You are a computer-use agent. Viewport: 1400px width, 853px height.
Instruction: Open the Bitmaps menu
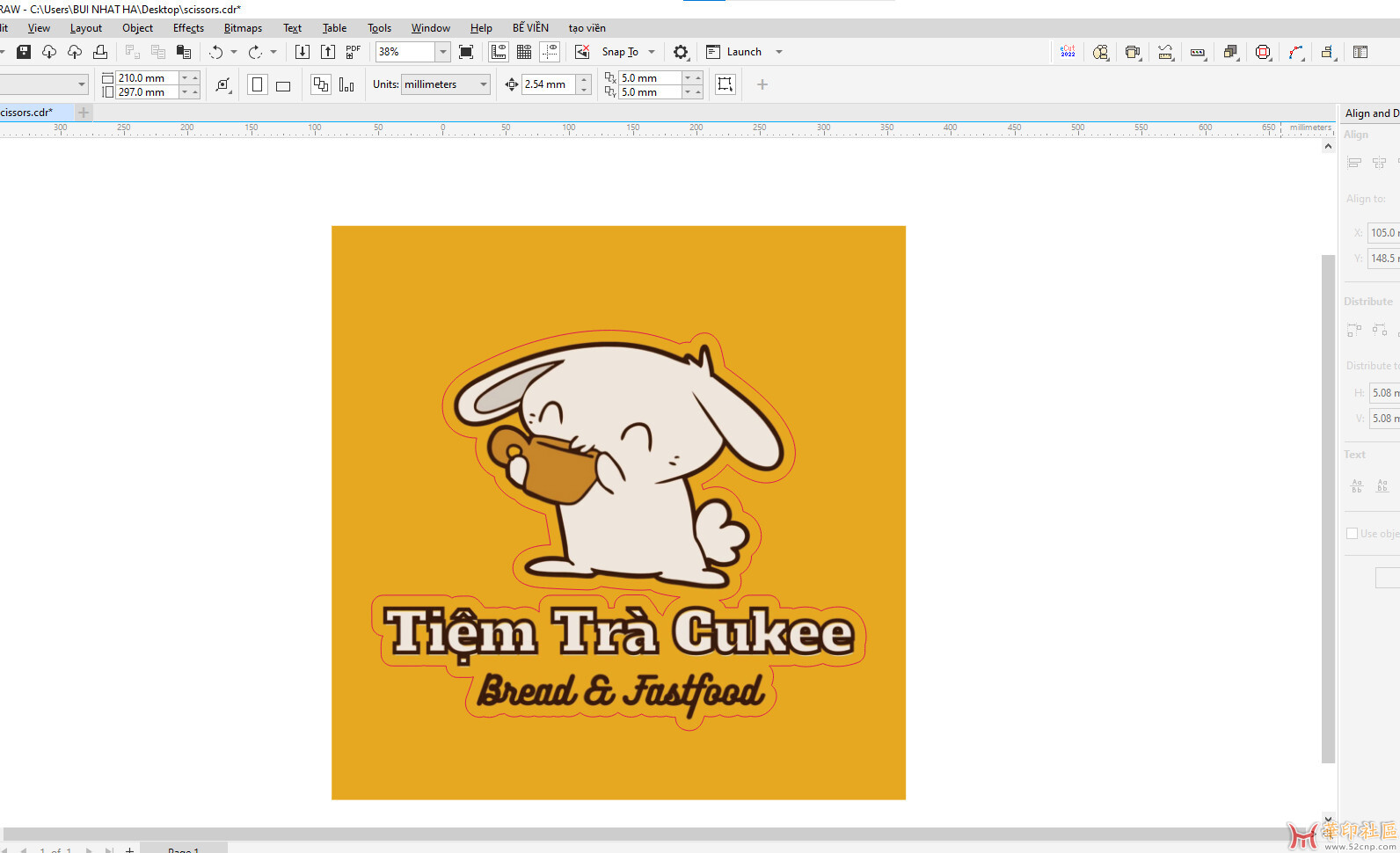tap(243, 28)
